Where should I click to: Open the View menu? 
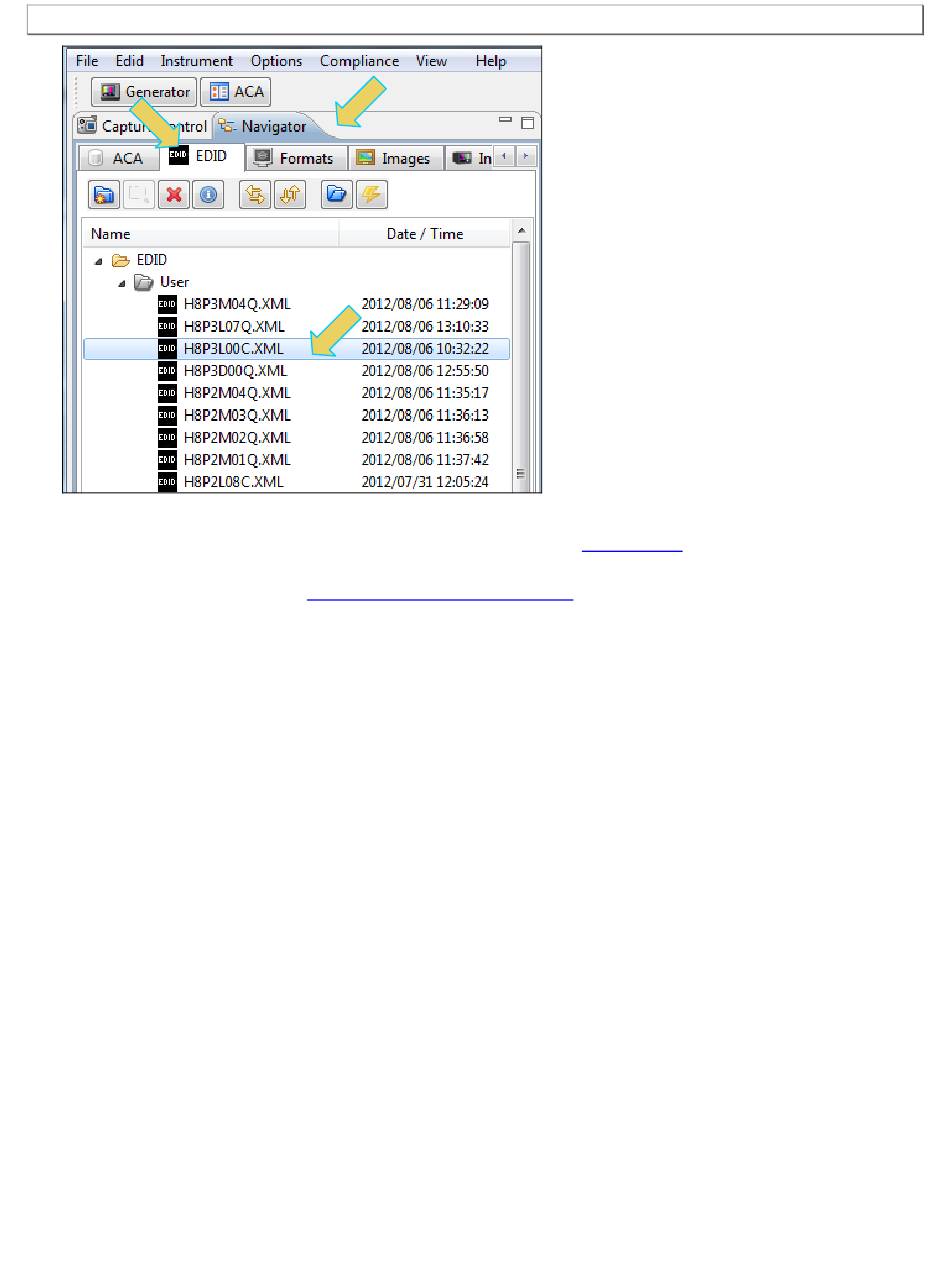431,61
